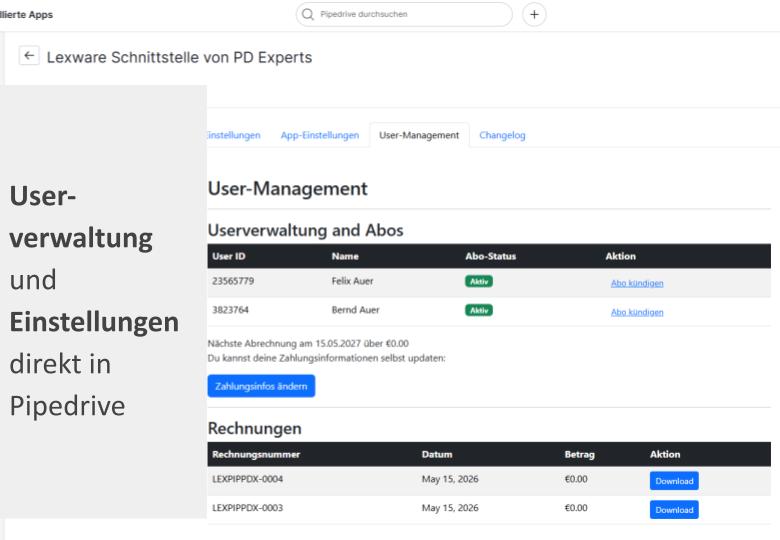
Task: Click the €0.00 amount for LEXPIPPDX-0003
Action: tap(576, 508)
